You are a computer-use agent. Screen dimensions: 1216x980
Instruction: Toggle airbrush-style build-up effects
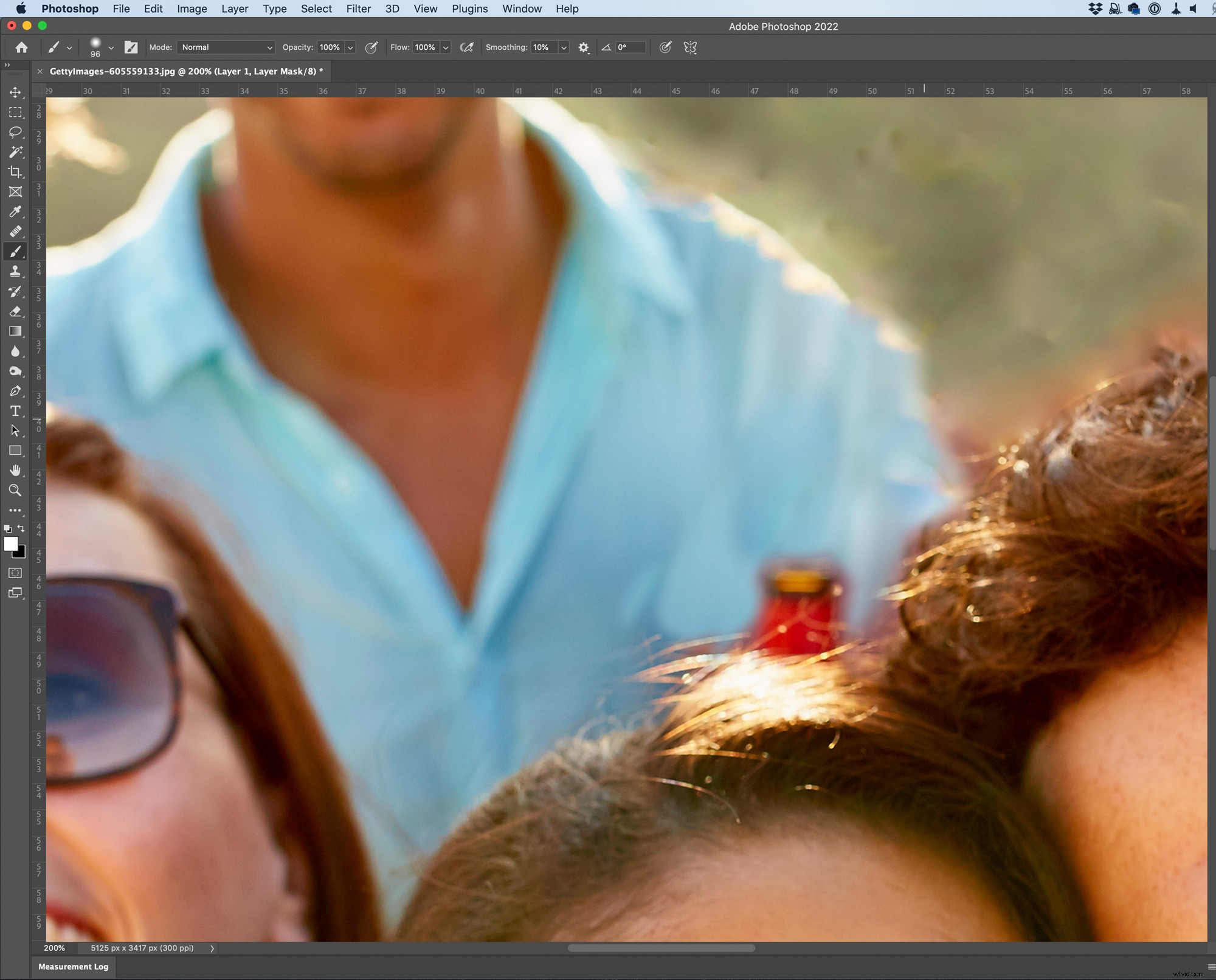click(466, 47)
